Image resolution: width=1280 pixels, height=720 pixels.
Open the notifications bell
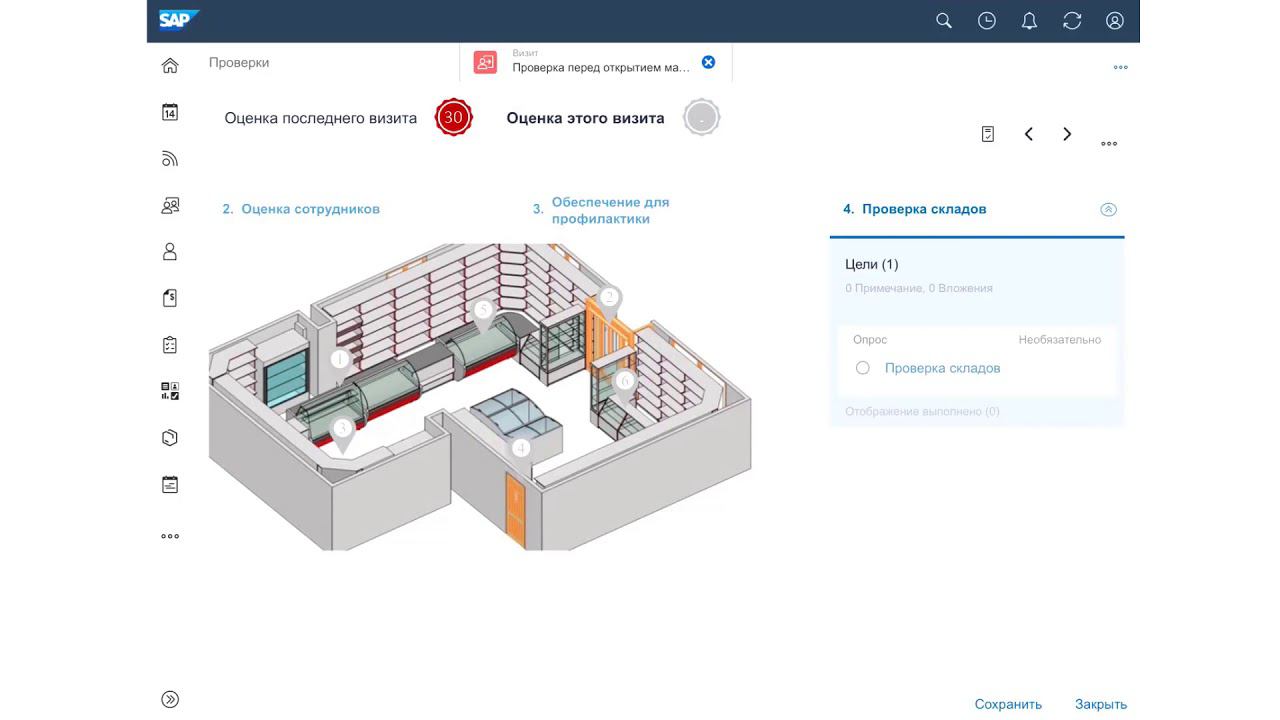(x=1029, y=21)
